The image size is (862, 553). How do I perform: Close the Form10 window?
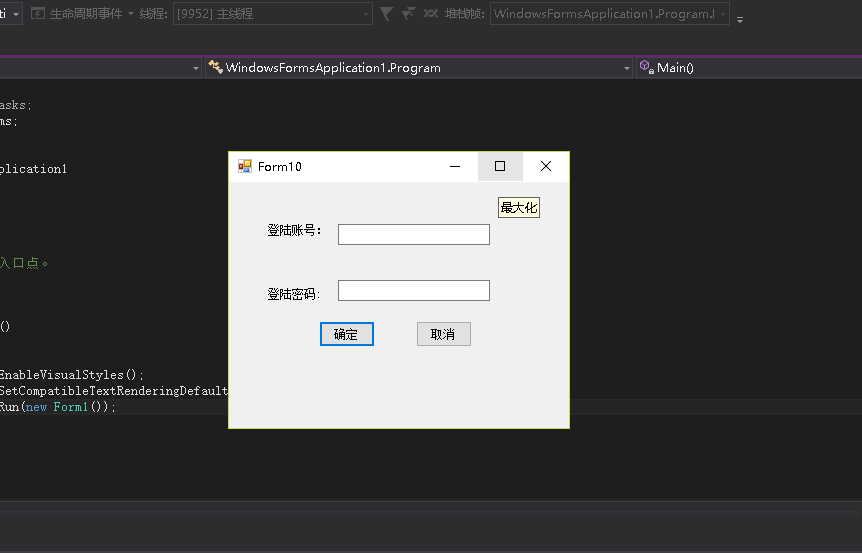click(545, 166)
